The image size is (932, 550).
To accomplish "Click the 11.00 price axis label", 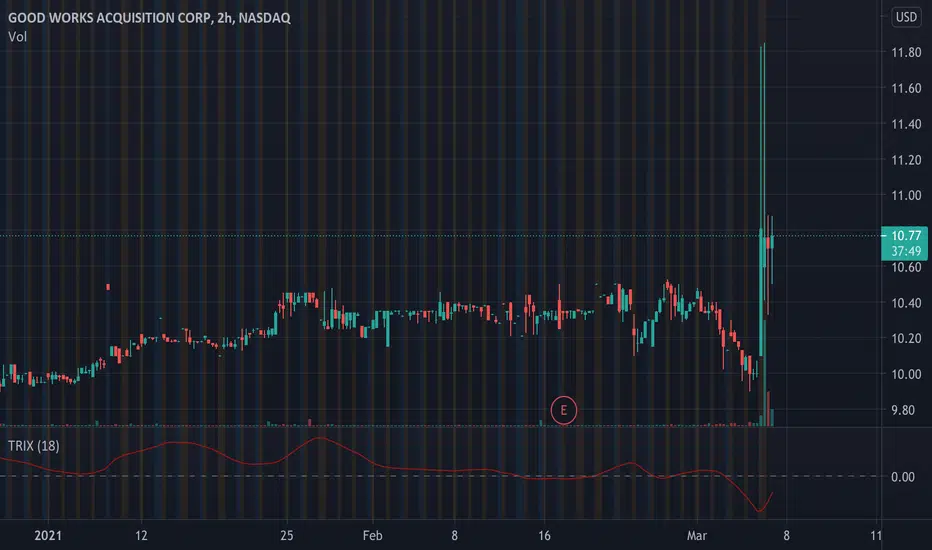I will (x=906, y=196).
